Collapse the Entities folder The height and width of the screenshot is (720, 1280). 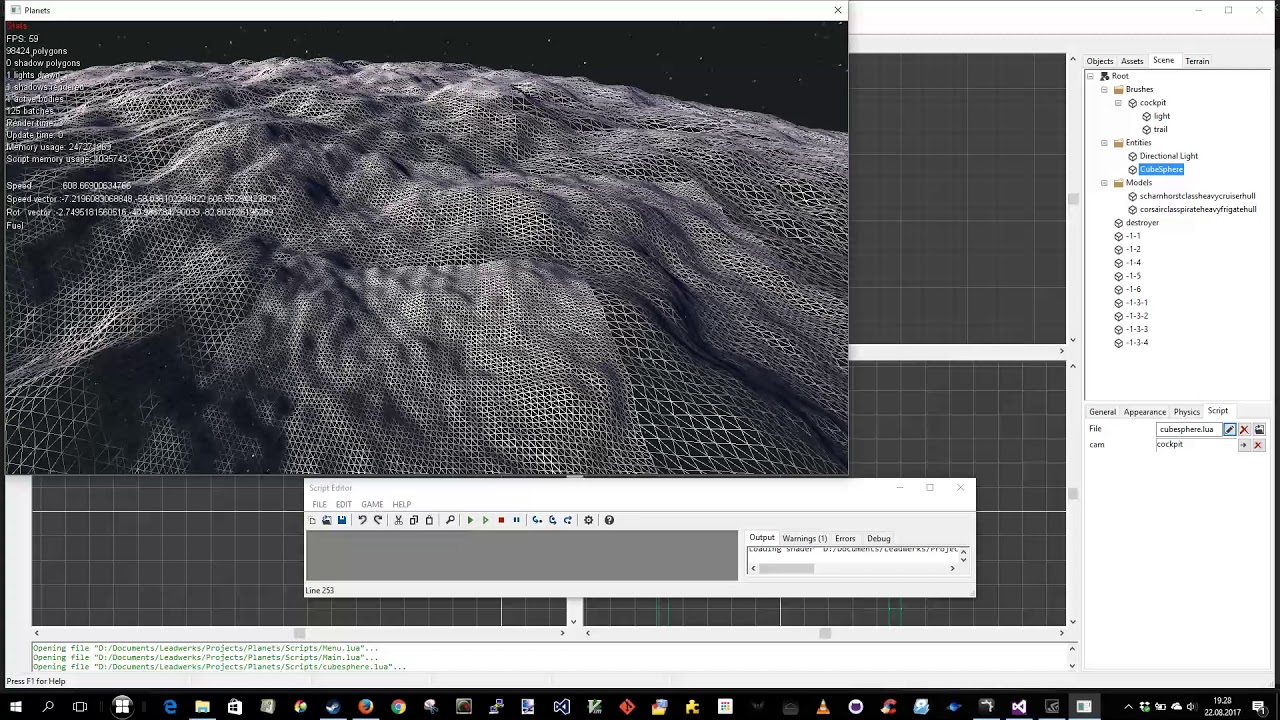point(1104,143)
